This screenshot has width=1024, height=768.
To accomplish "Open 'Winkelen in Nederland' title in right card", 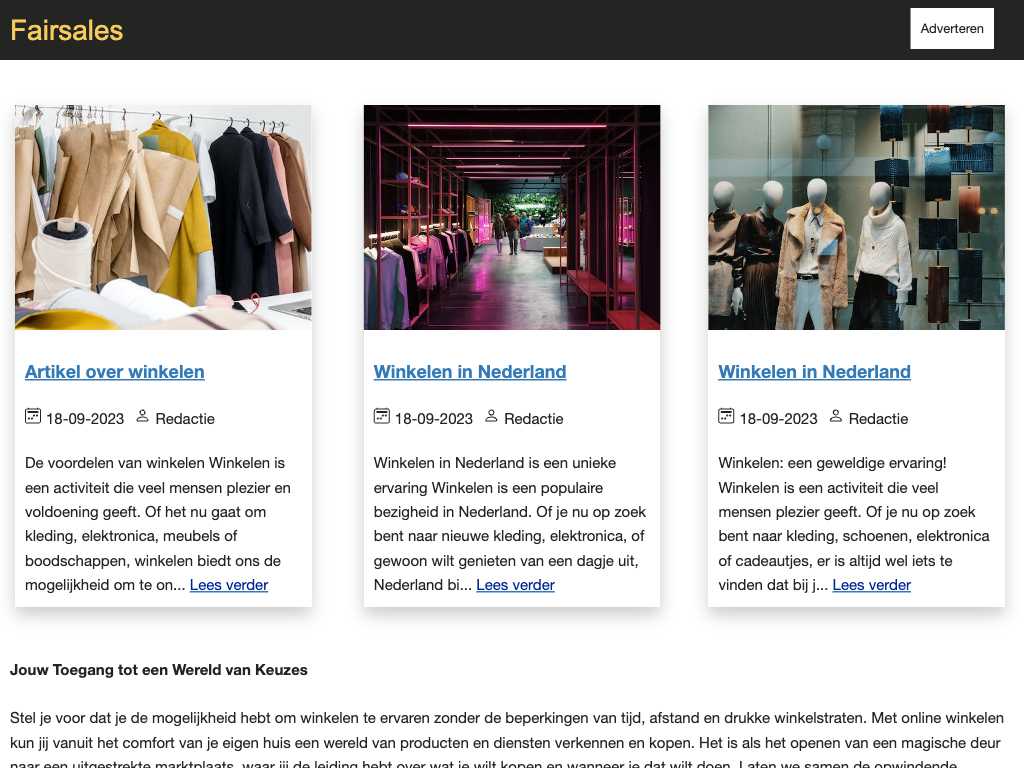I will point(814,372).
